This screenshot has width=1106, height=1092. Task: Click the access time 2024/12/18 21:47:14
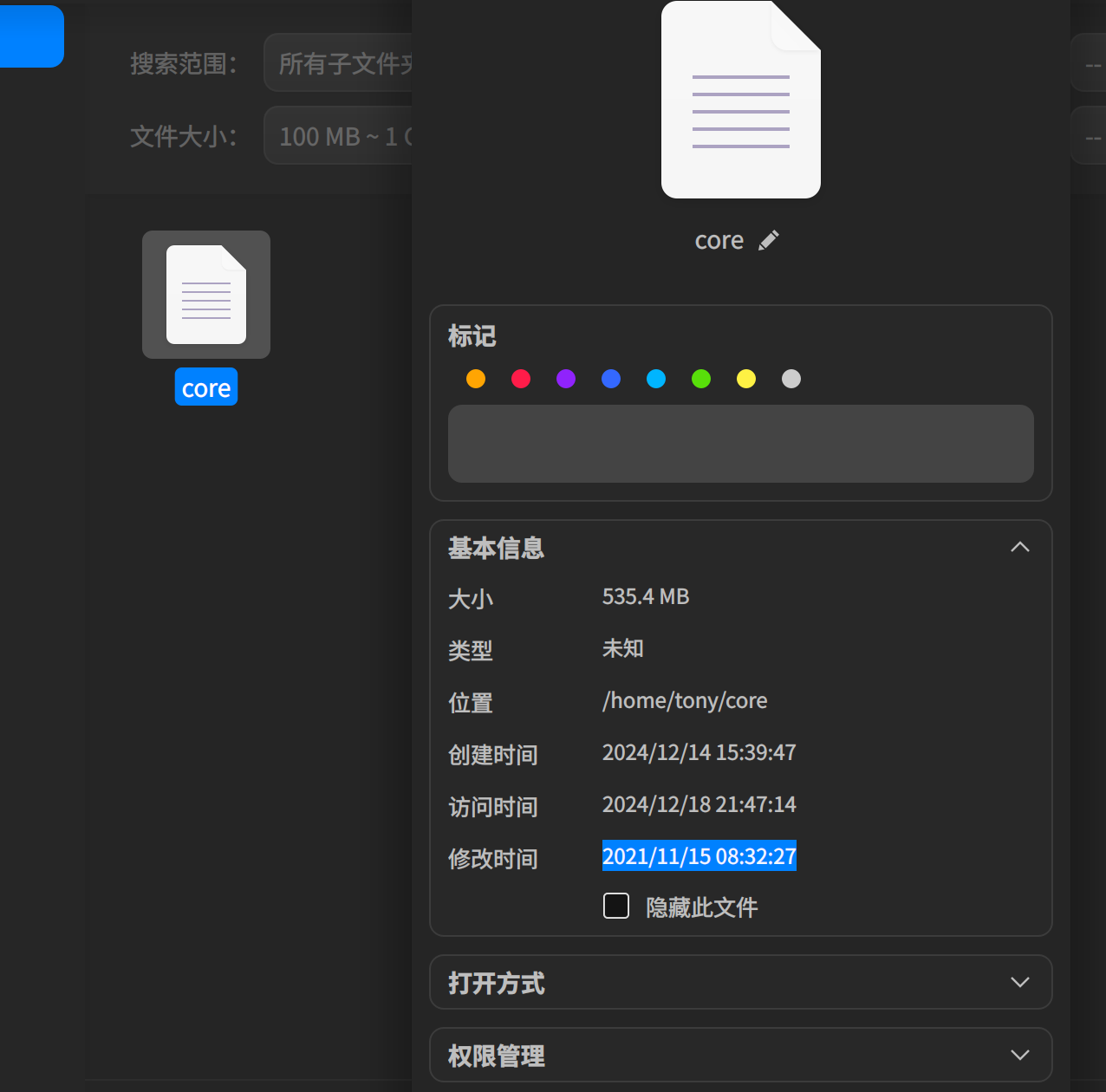click(699, 804)
